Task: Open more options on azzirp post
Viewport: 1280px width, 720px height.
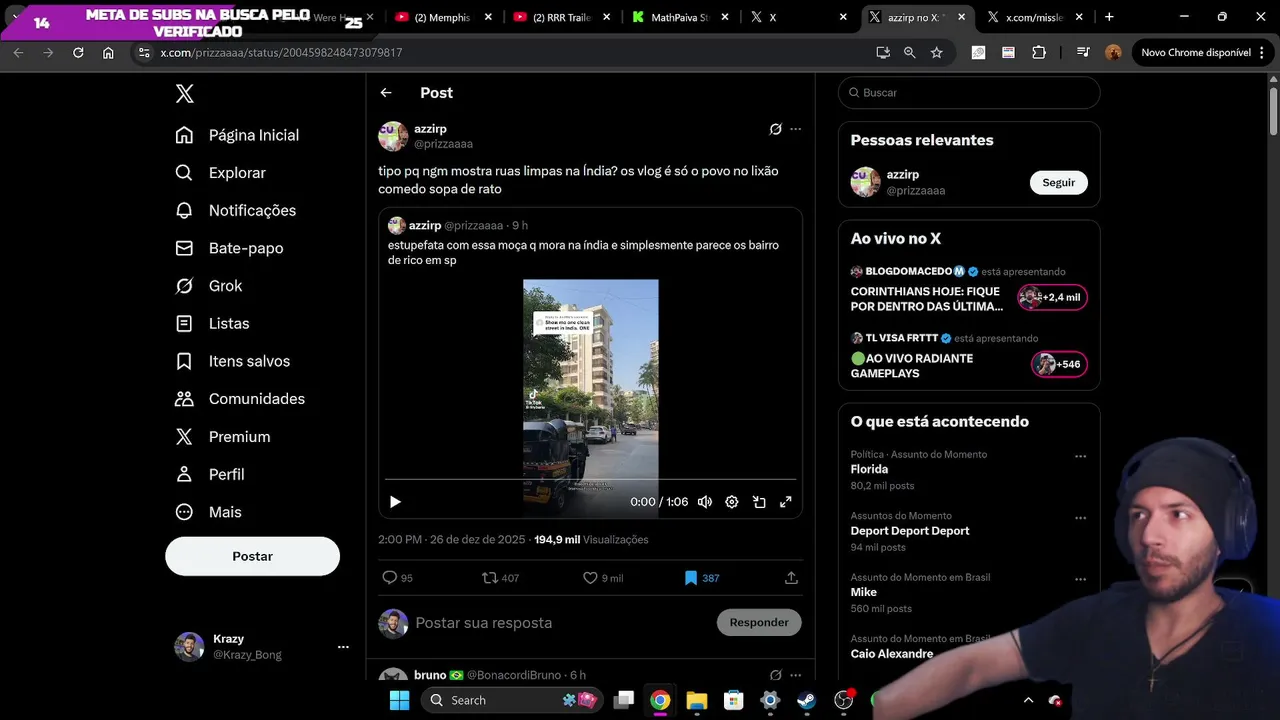Action: [x=796, y=129]
